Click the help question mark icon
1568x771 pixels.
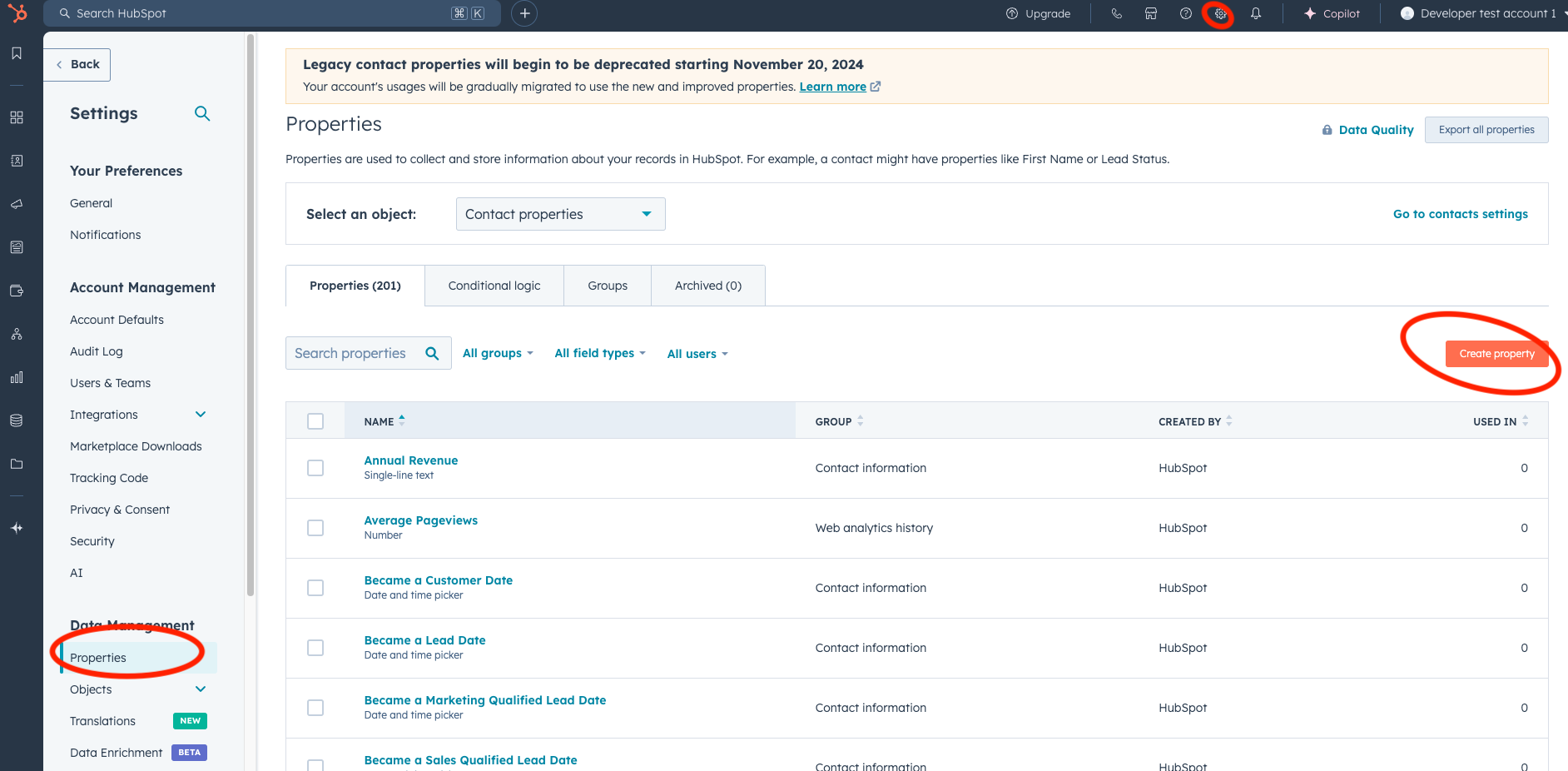click(1186, 14)
